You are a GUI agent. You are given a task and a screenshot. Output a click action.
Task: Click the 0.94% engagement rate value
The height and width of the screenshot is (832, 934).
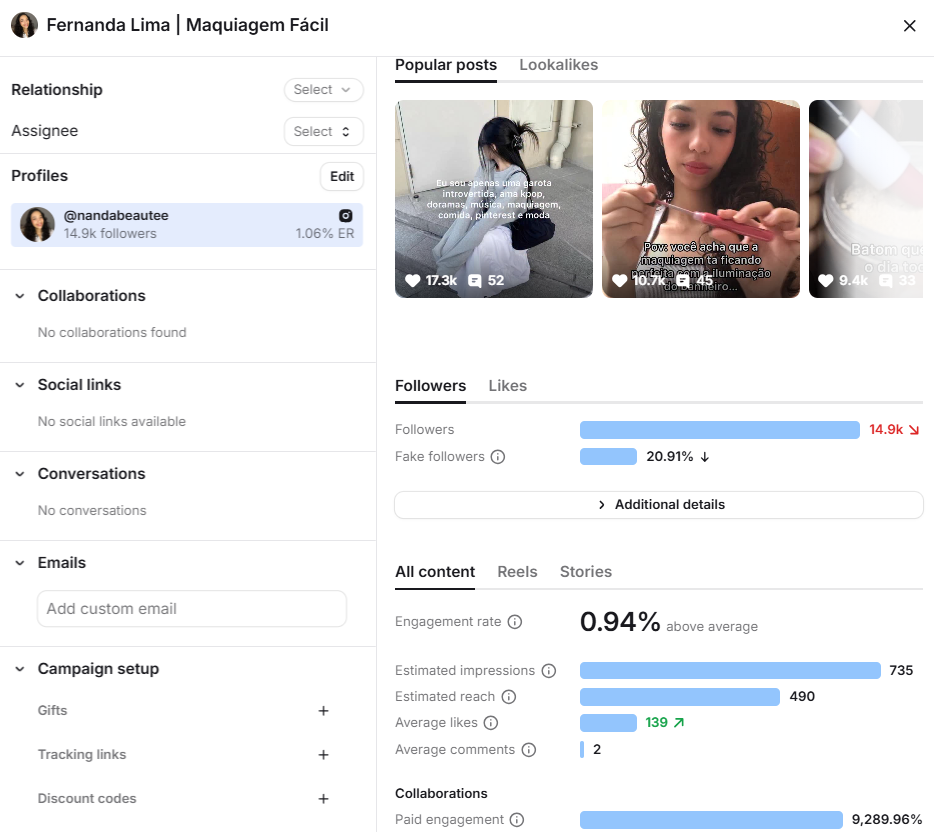620,622
